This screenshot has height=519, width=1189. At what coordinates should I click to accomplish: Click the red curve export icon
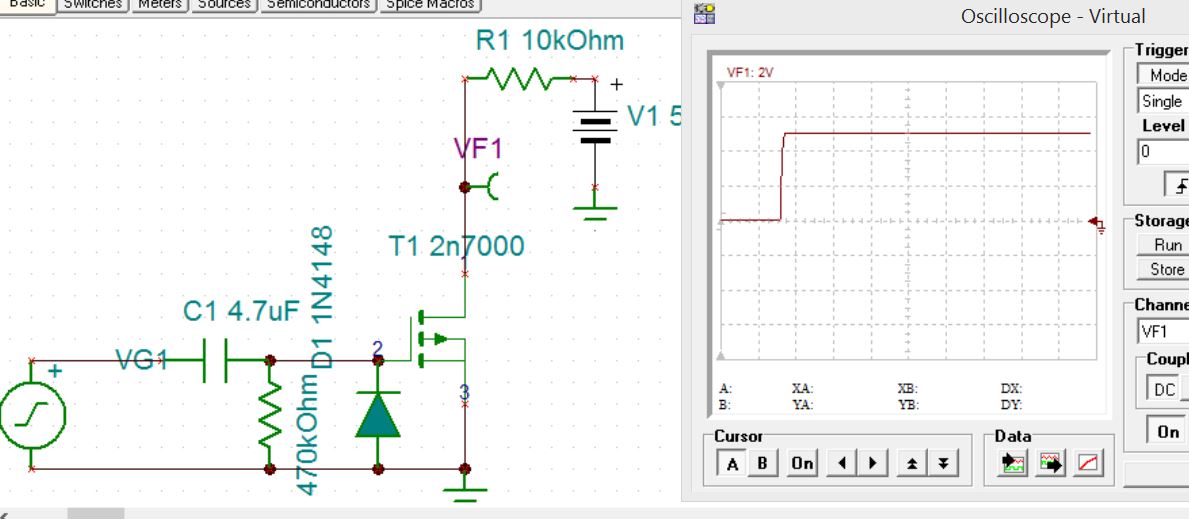1087,463
